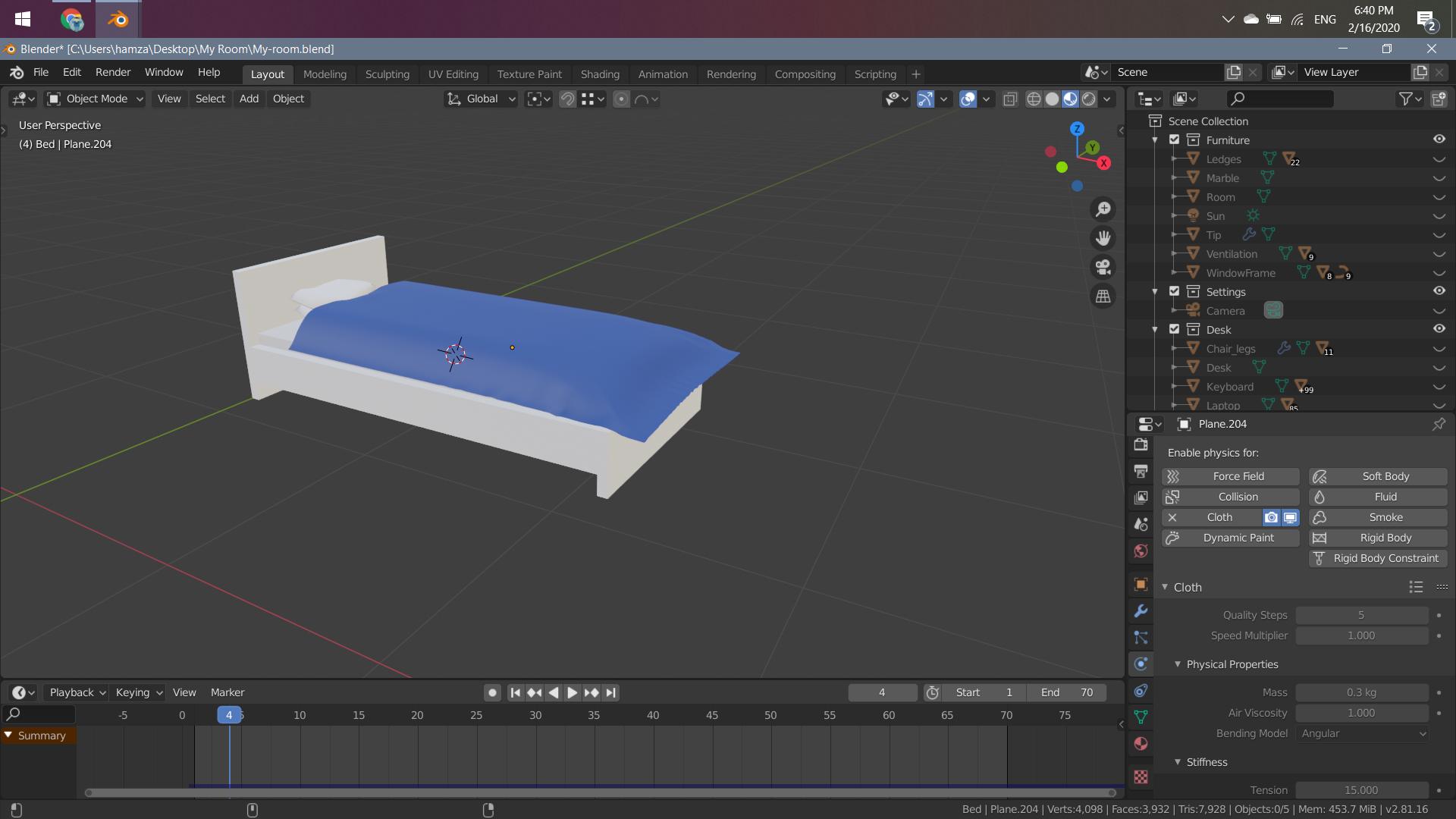The image size is (1456, 819).
Task: Click the viewport zoom magnifier icon
Action: 1103,209
